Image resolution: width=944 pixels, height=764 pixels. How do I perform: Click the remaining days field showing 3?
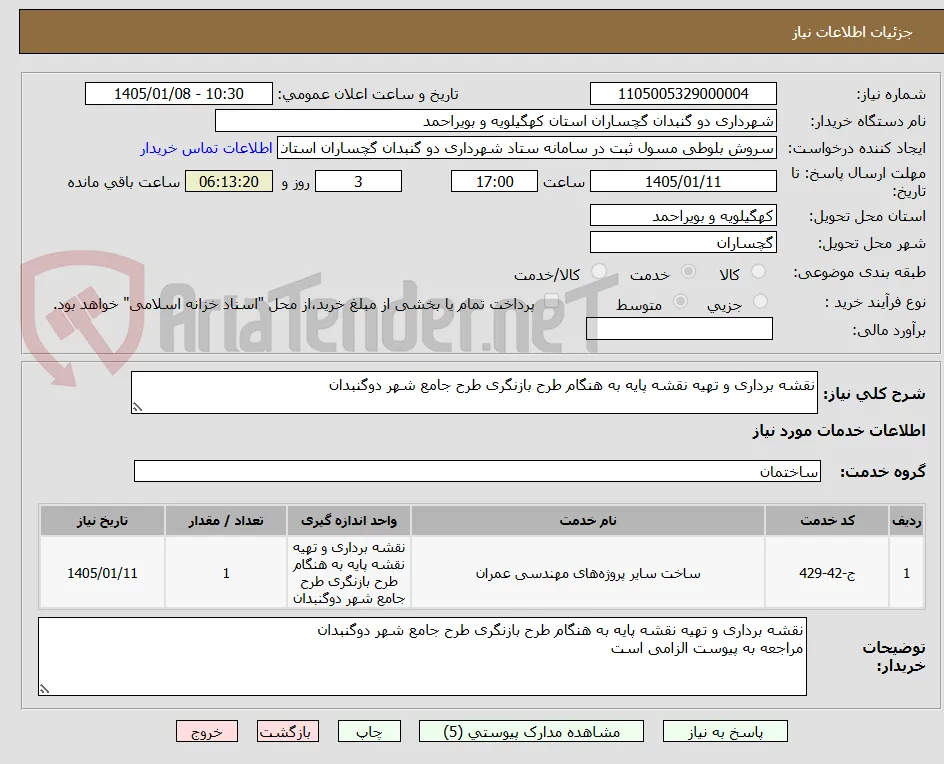click(358, 181)
